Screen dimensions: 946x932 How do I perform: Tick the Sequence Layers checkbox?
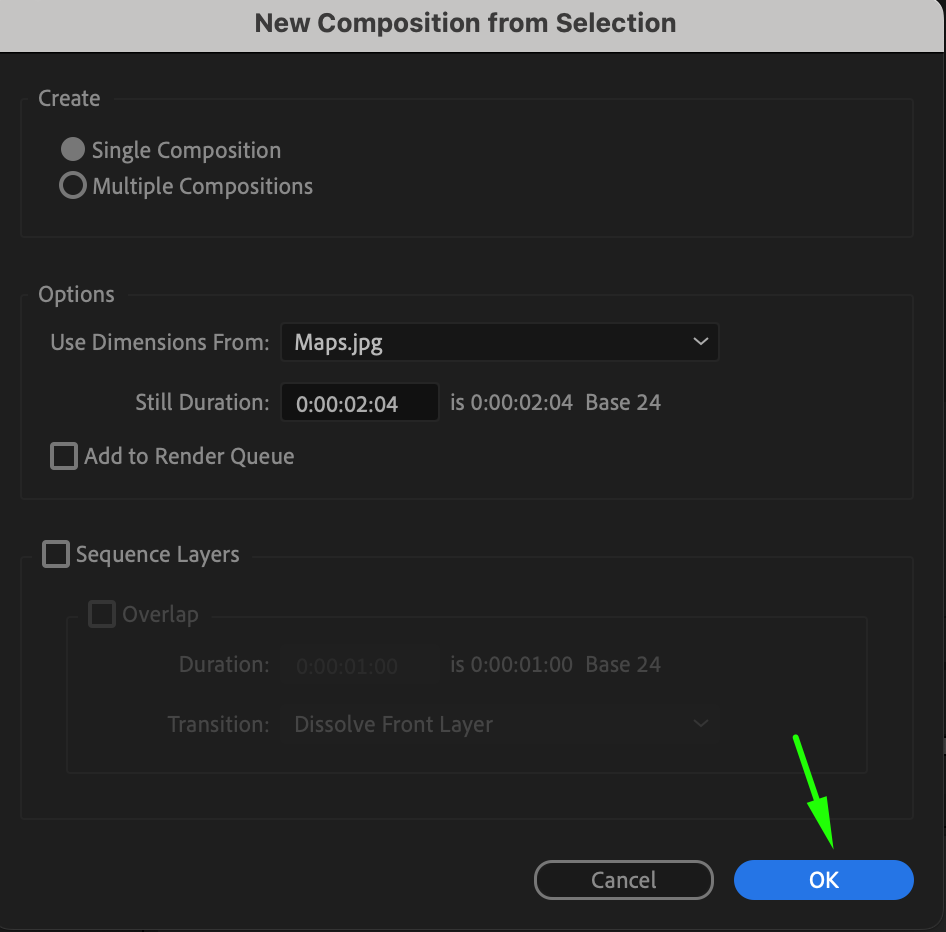56,554
